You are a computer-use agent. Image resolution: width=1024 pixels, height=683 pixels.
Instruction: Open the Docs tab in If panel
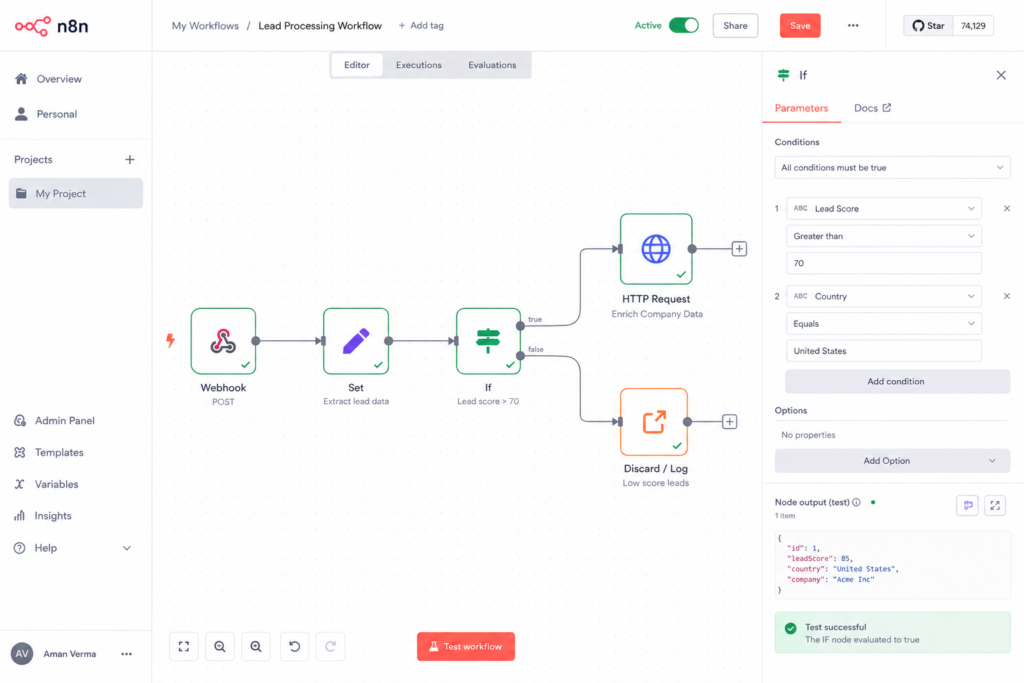point(872,108)
